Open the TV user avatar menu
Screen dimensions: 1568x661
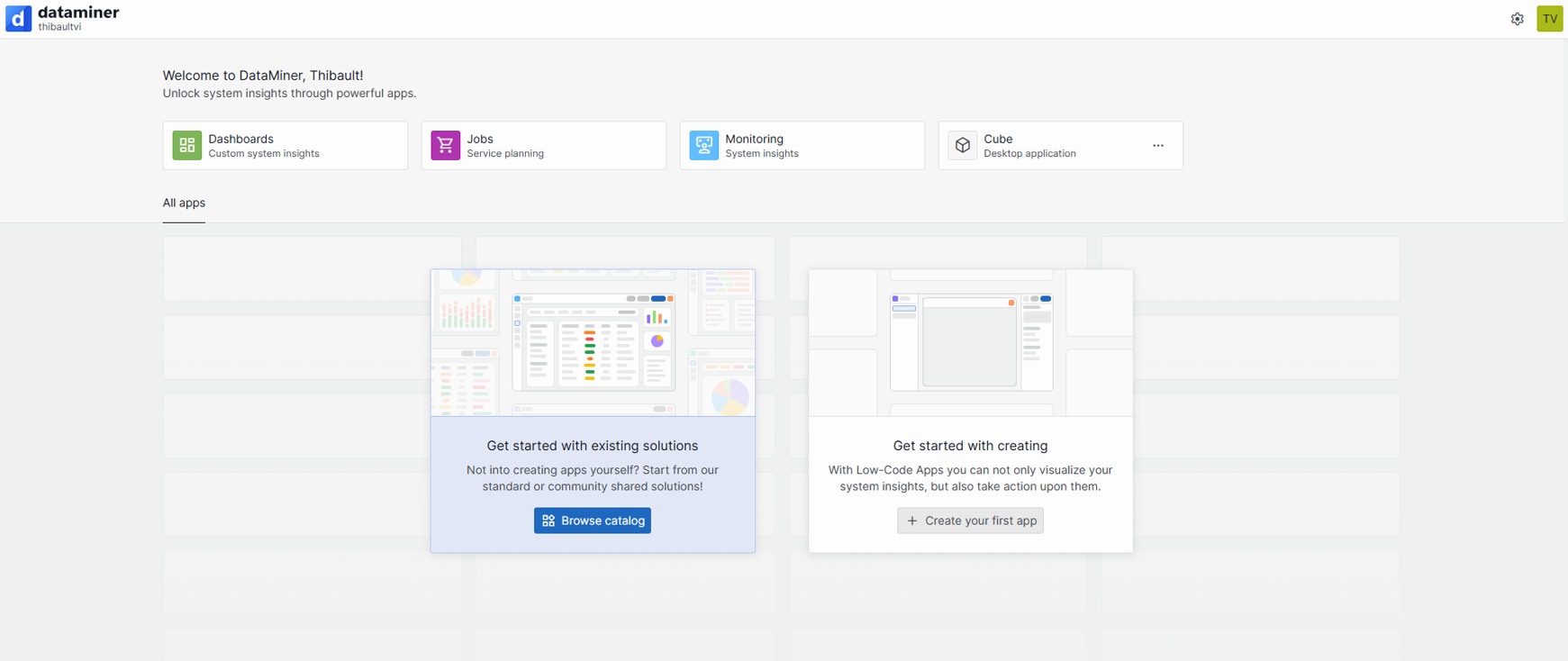point(1550,19)
